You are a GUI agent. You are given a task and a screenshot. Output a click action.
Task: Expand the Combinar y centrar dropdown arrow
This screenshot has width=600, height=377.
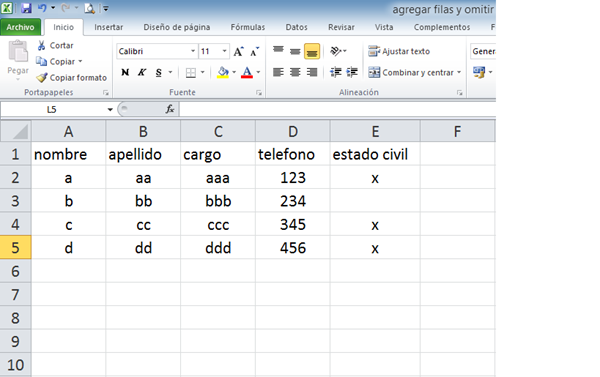[x=459, y=72]
